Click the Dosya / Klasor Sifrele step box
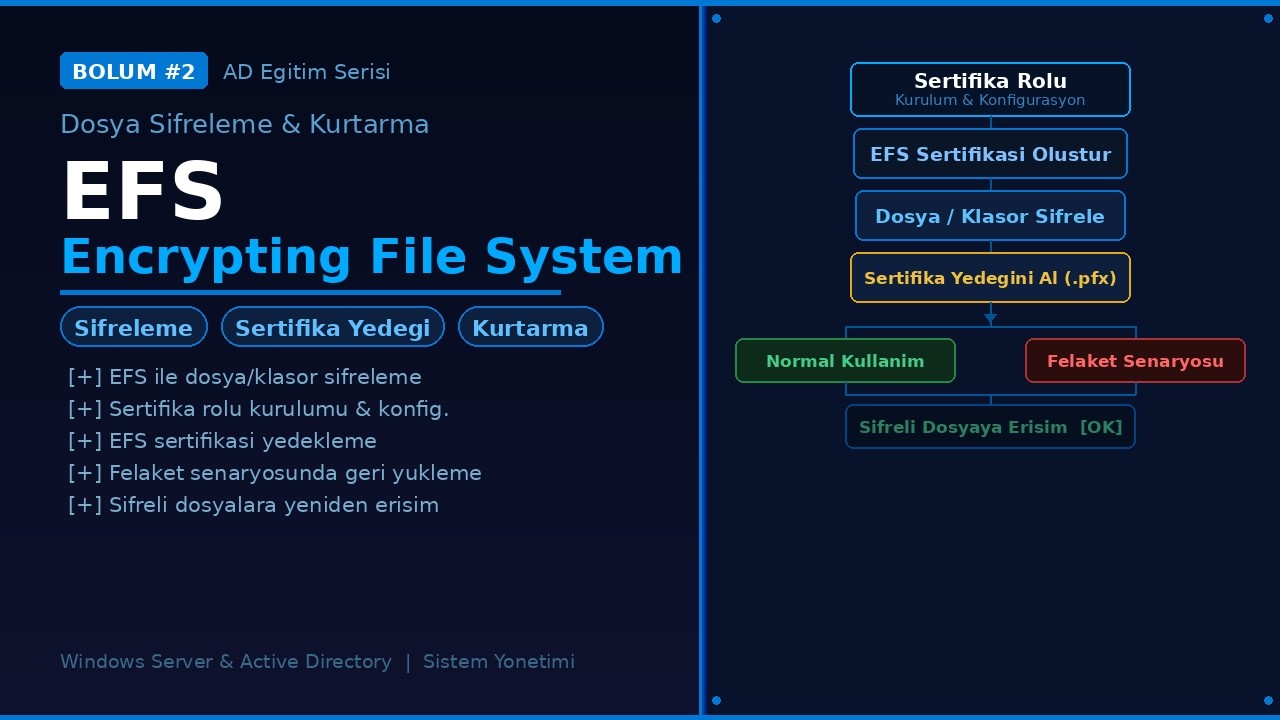Screen dimensions: 1280x720 tap(990, 216)
